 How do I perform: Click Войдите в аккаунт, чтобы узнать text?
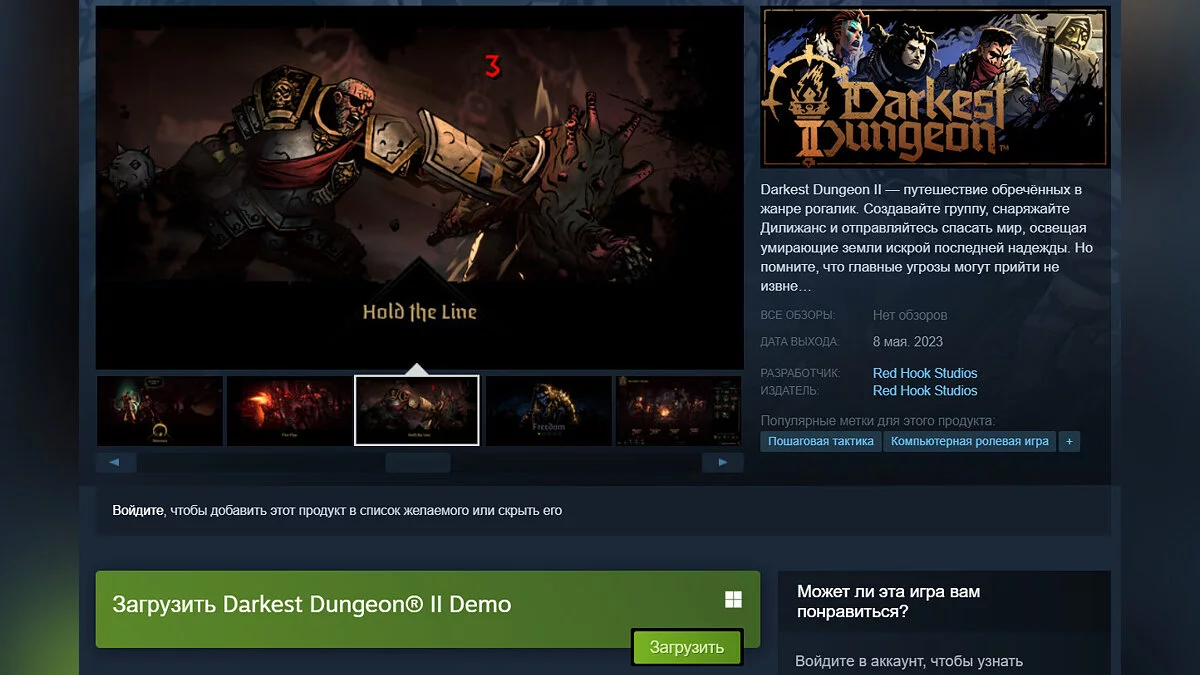click(909, 661)
